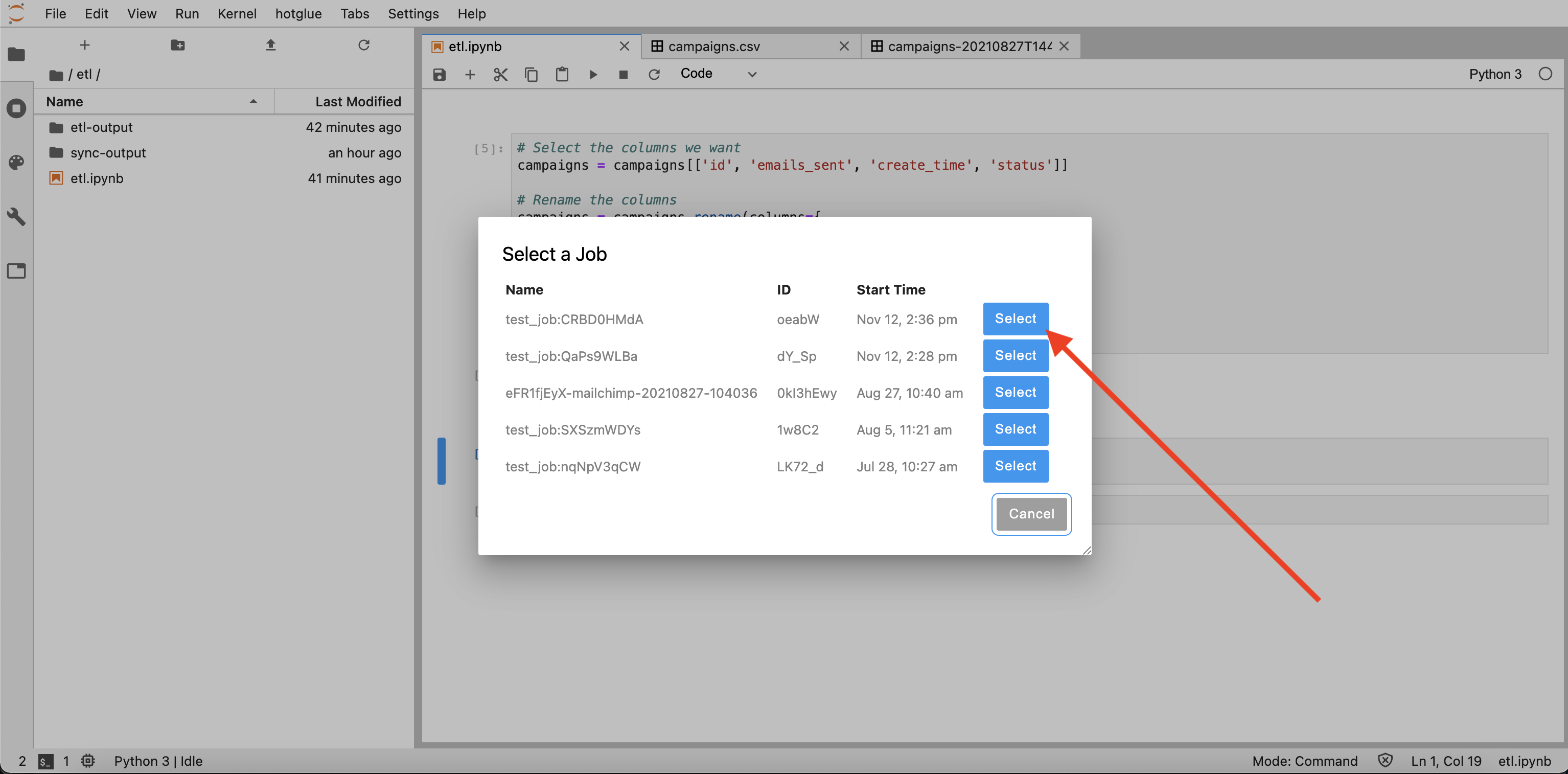Interrupt the kernel using the stop icon

point(622,74)
